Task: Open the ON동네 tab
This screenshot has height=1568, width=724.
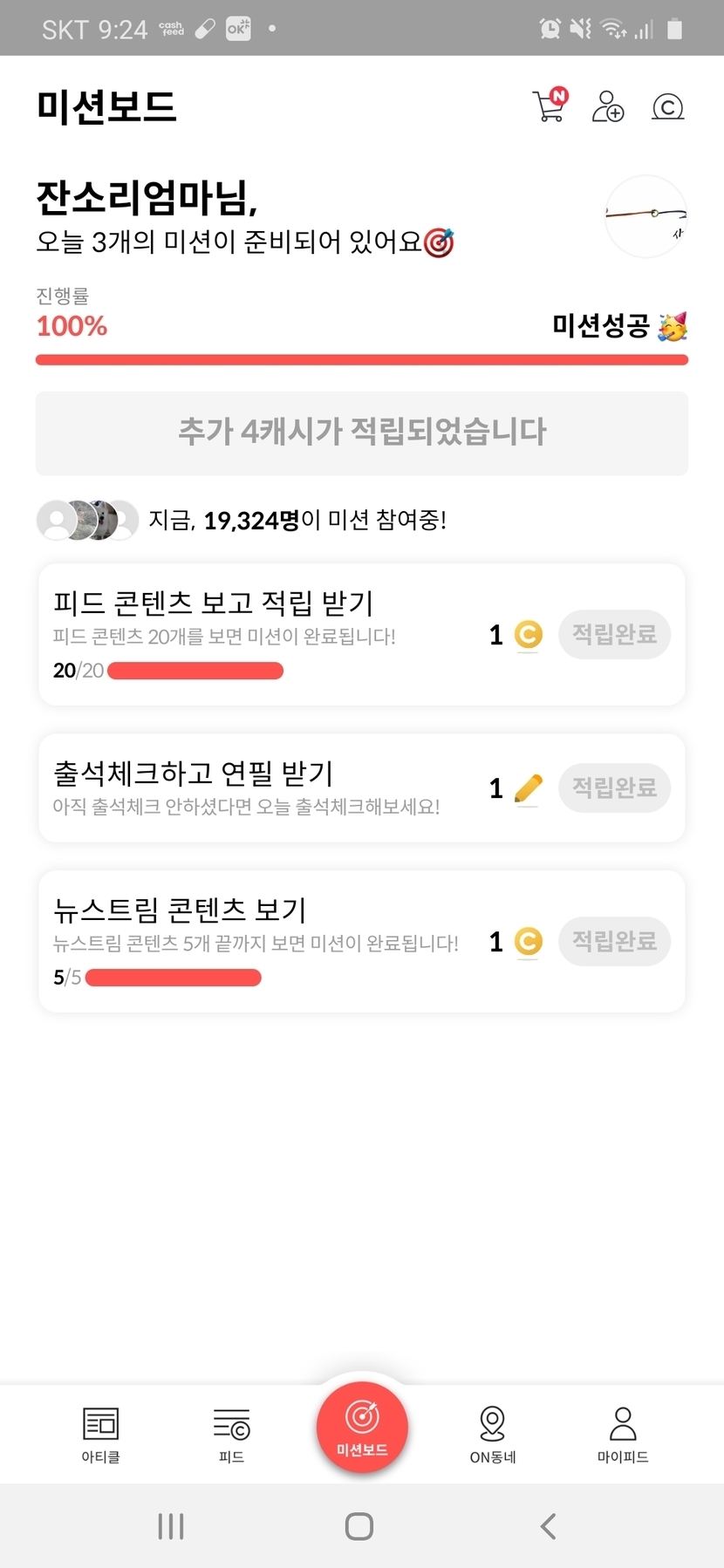Action: click(493, 1434)
